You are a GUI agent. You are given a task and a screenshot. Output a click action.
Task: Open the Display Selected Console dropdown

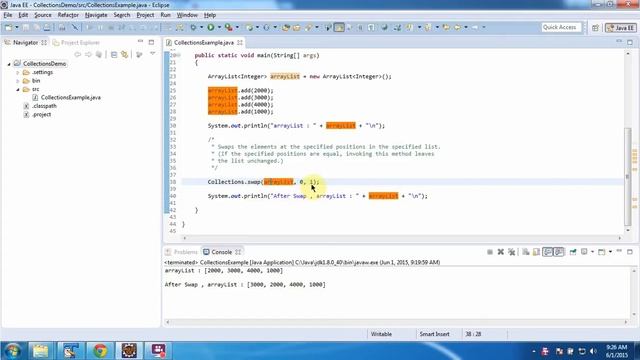(592, 252)
